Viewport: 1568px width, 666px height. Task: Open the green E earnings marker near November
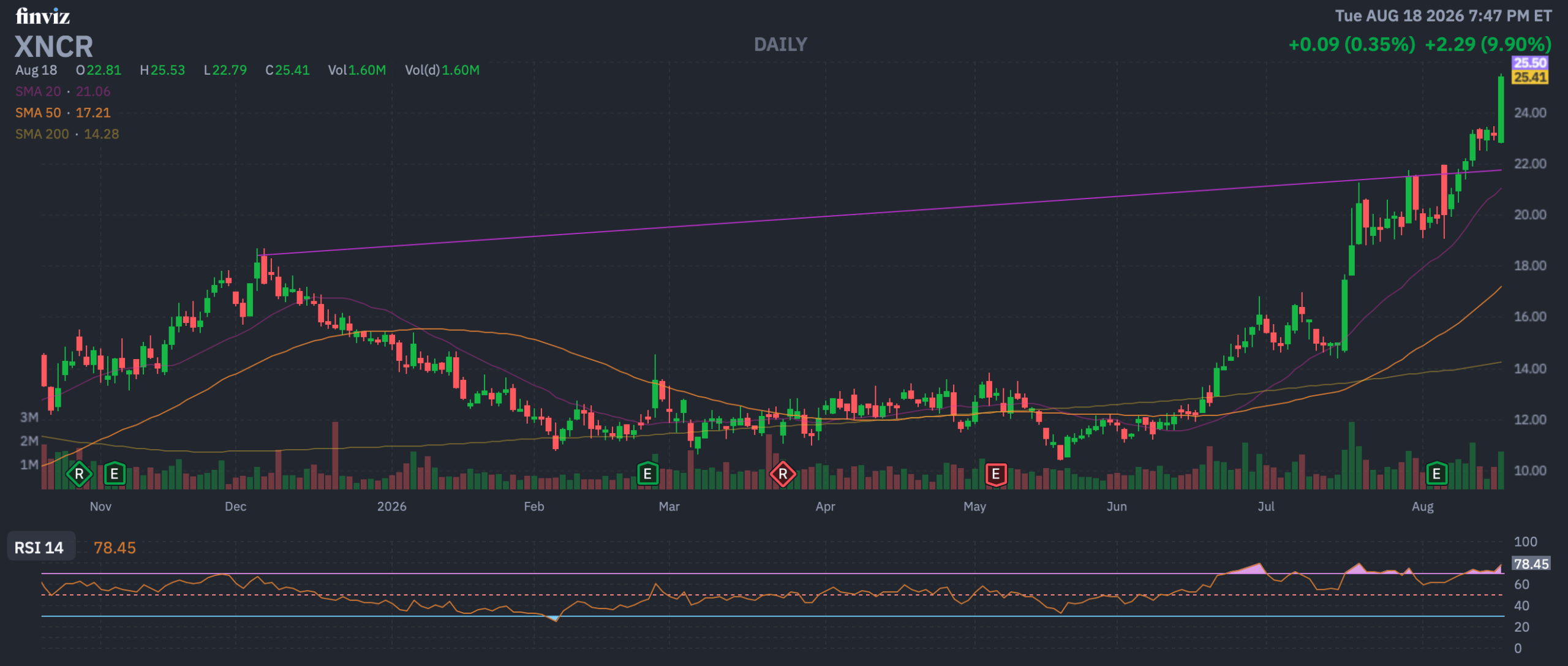115,474
